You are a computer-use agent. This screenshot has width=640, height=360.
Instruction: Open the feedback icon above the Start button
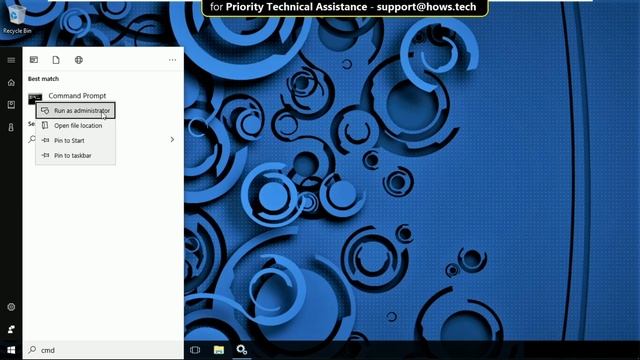11,329
